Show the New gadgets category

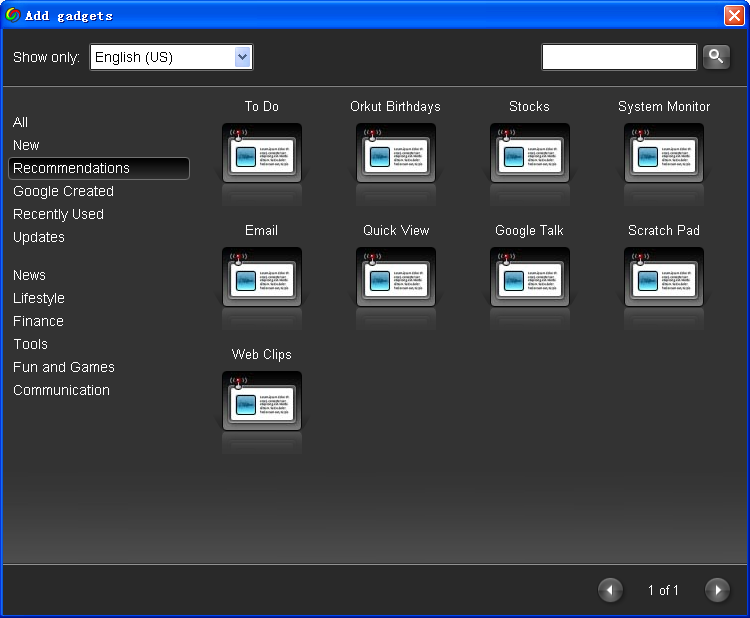(26, 145)
